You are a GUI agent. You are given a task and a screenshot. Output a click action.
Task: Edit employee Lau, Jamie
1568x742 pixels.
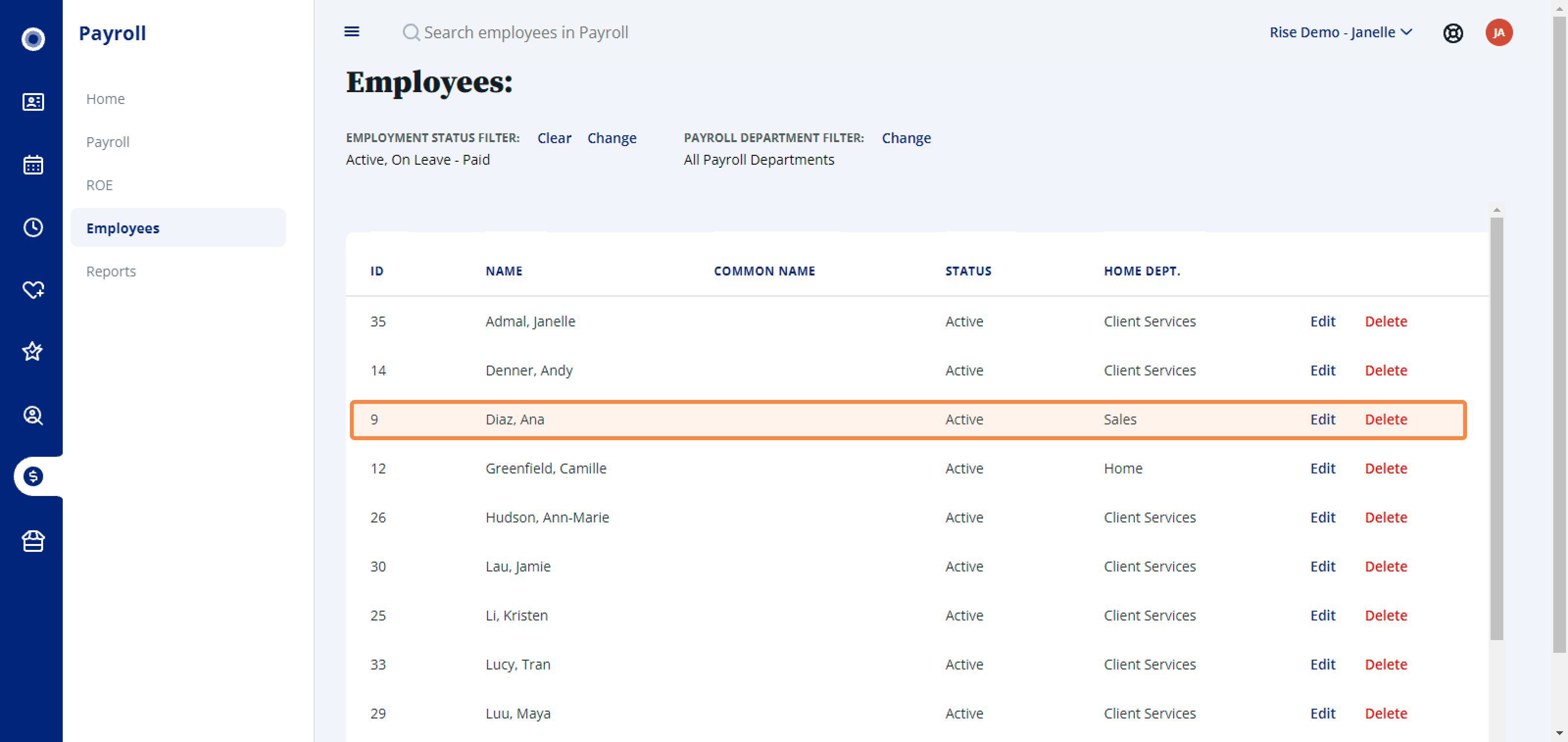coord(1323,566)
